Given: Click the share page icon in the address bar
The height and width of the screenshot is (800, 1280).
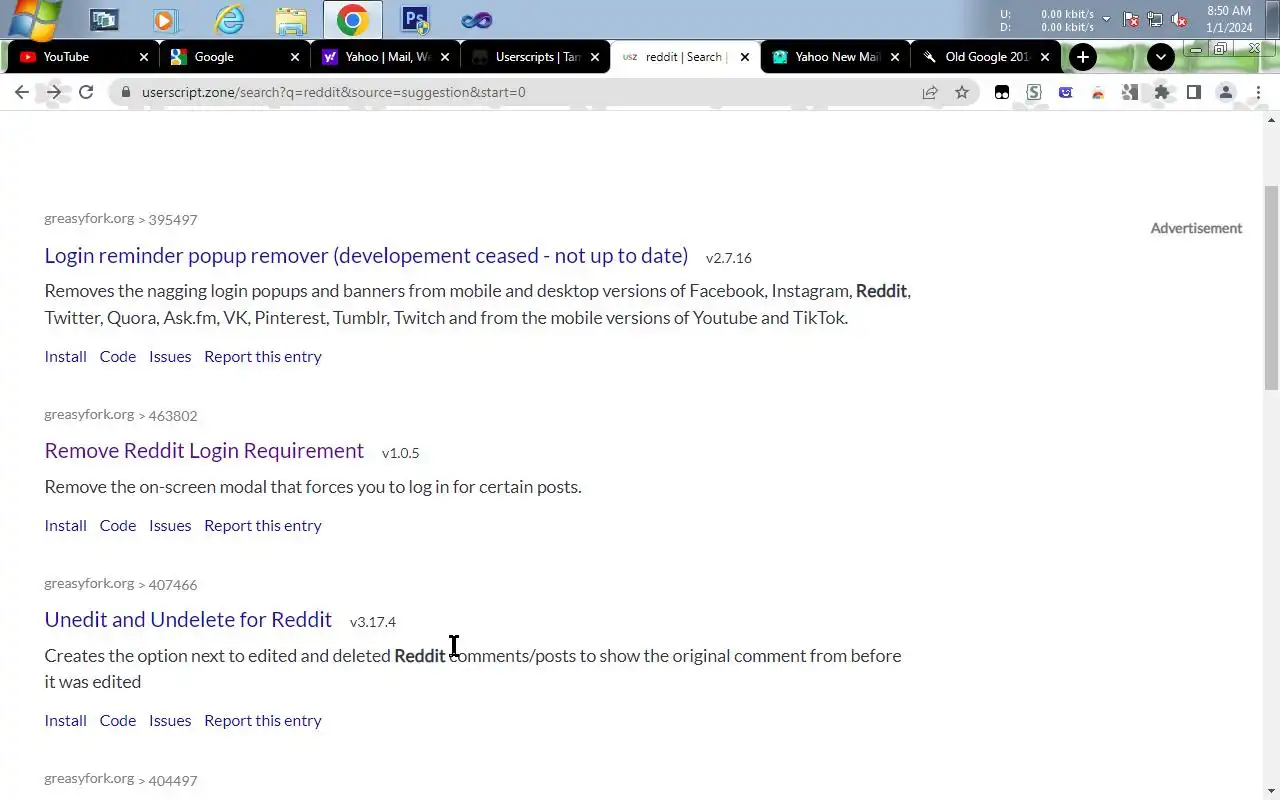Looking at the screenshot, I should pos(930,92).
